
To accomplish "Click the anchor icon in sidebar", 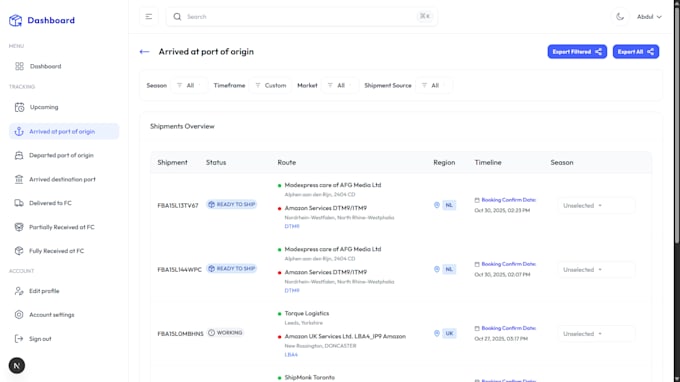I will tap(19, 131).
